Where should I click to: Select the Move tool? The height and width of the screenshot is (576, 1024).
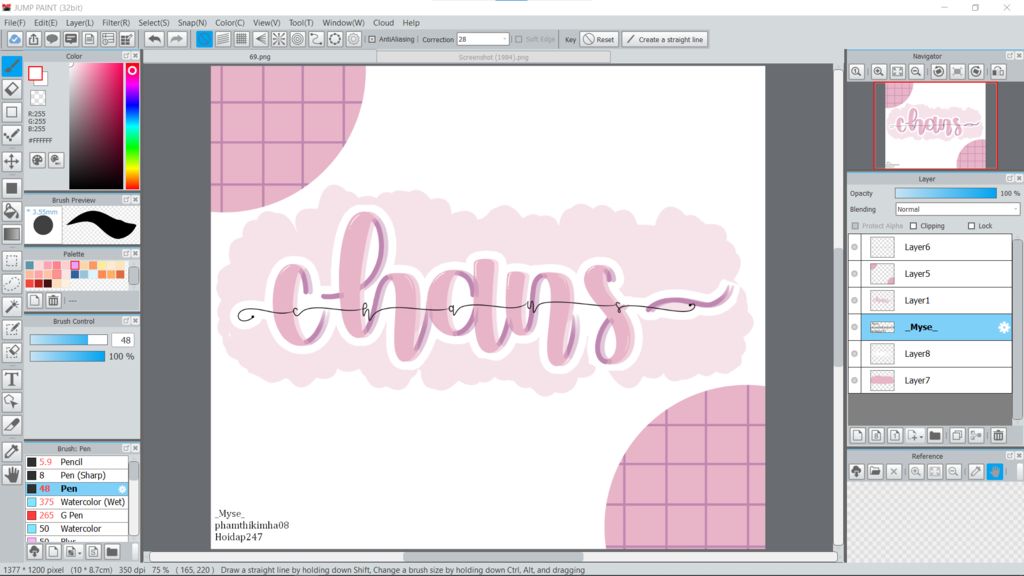pos(12,161)
